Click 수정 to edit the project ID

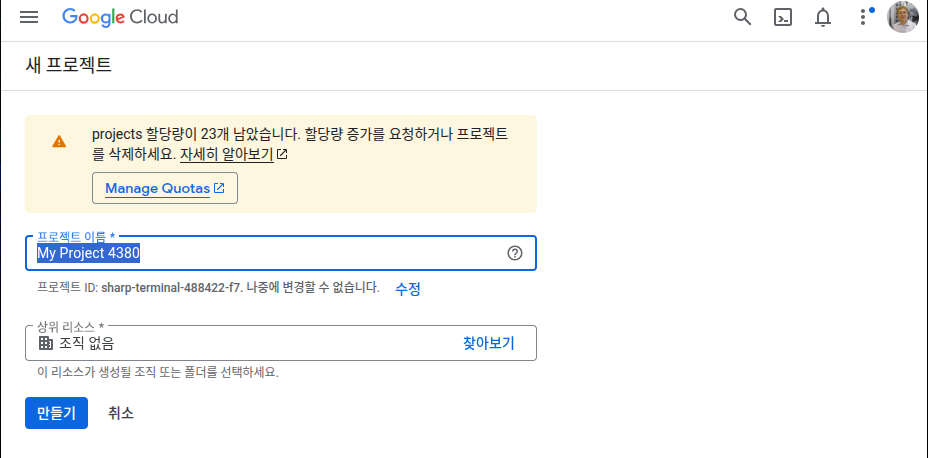click(408, 288)
